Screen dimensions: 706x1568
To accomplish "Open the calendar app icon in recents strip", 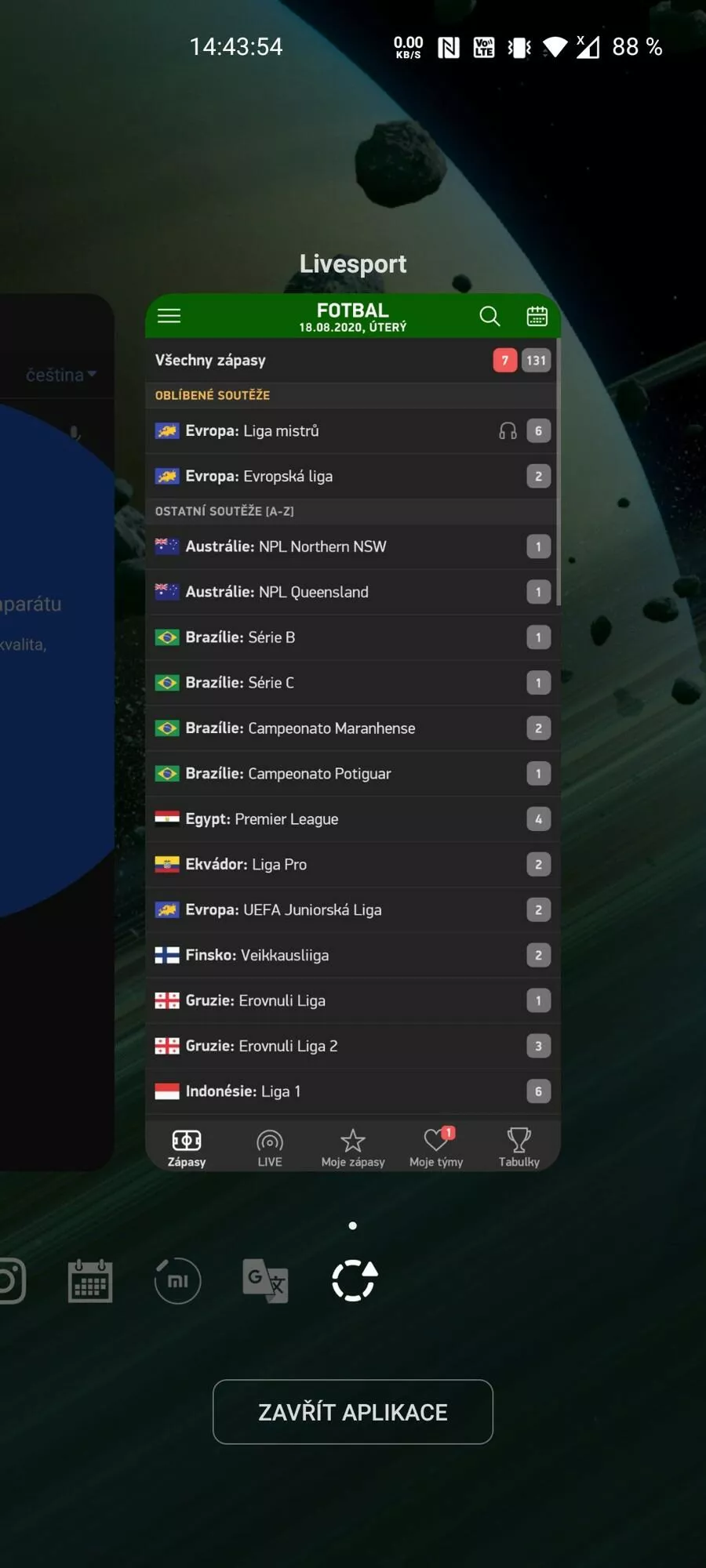I will (90, 1280).
